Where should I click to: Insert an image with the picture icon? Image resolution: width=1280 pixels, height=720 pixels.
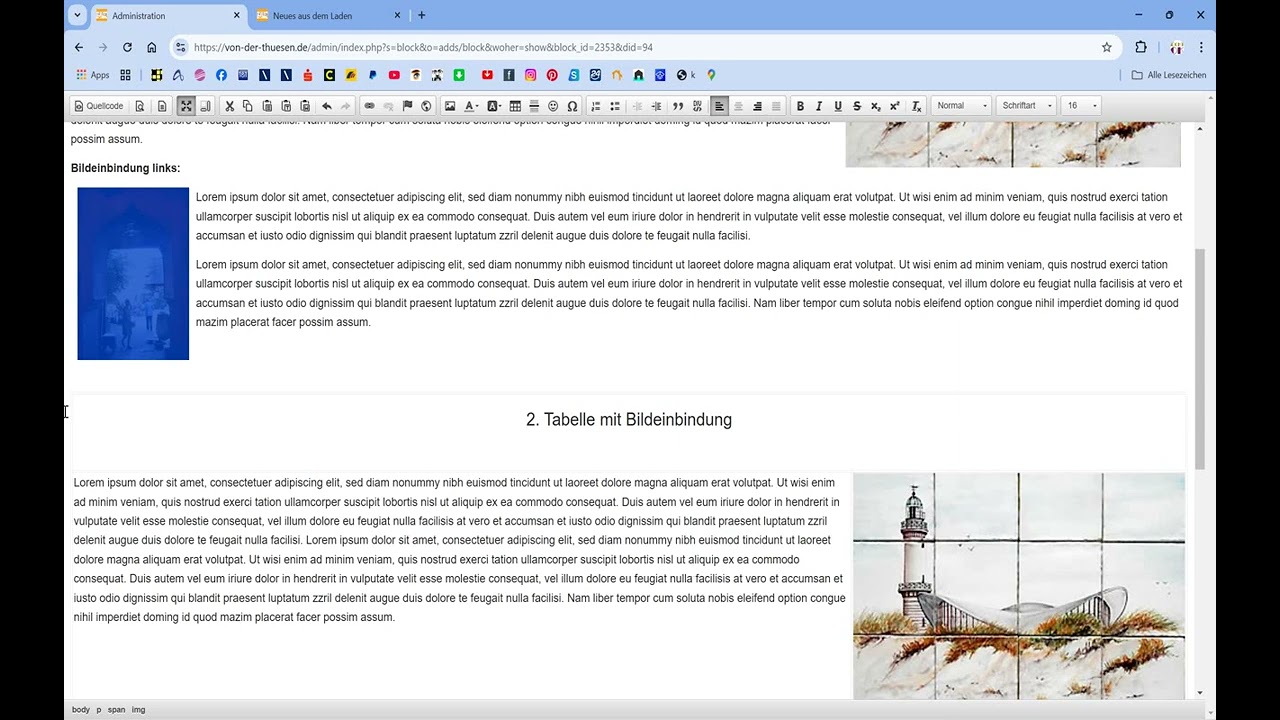coord(450,106)
